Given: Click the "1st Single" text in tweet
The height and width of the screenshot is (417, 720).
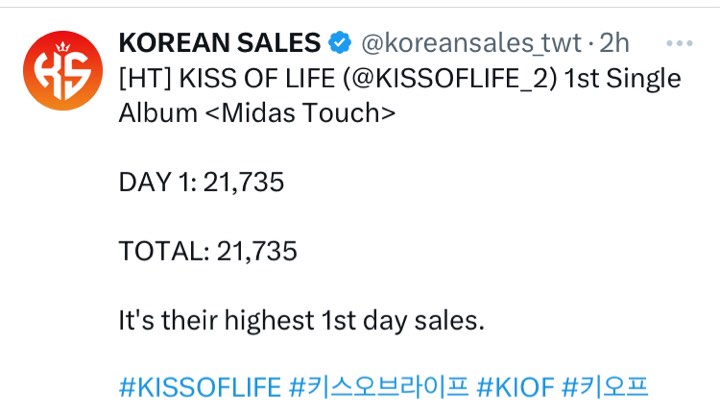Looking at the screenshot, I should (x=622, y=79).
